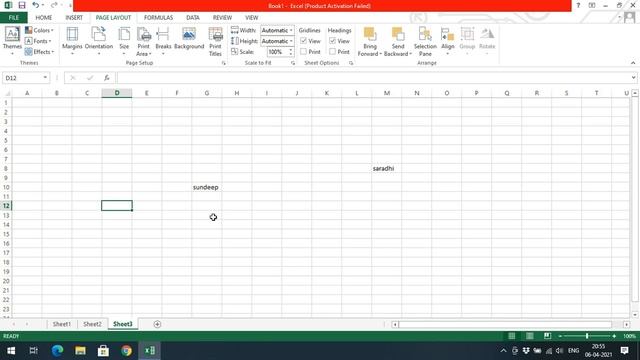Select the Sheet3 tab
Image resolution: width=640 pixels, height=360 pixels.
(122, 324)
